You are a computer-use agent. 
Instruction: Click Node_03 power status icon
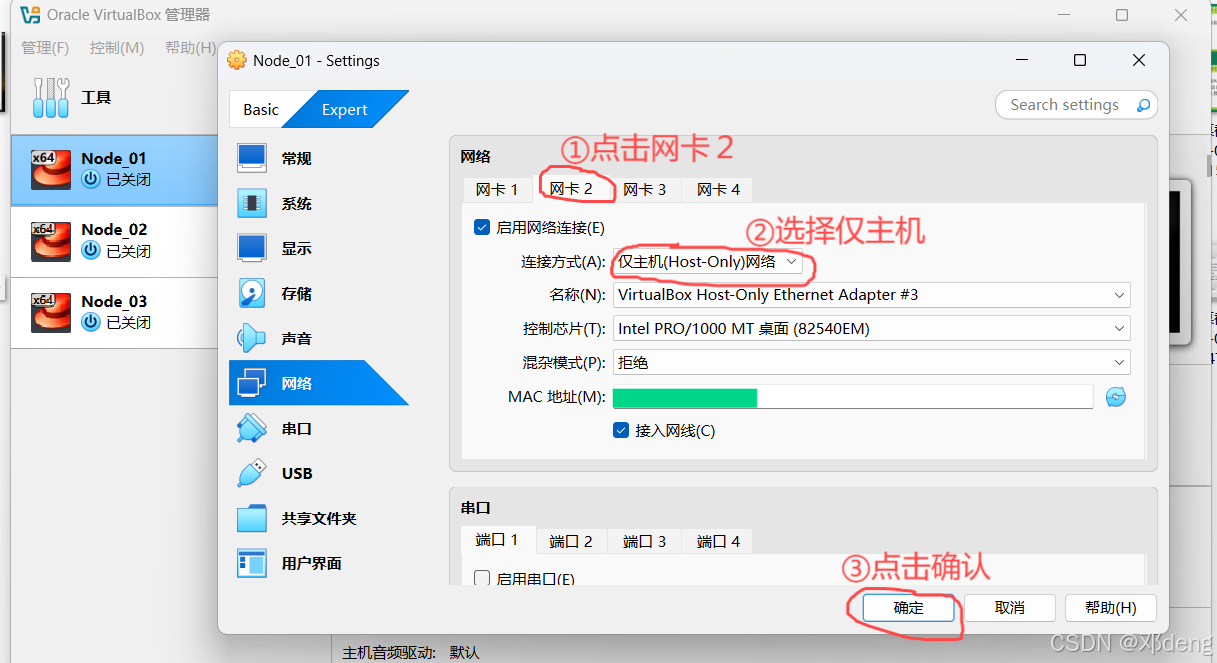[91, 322]
